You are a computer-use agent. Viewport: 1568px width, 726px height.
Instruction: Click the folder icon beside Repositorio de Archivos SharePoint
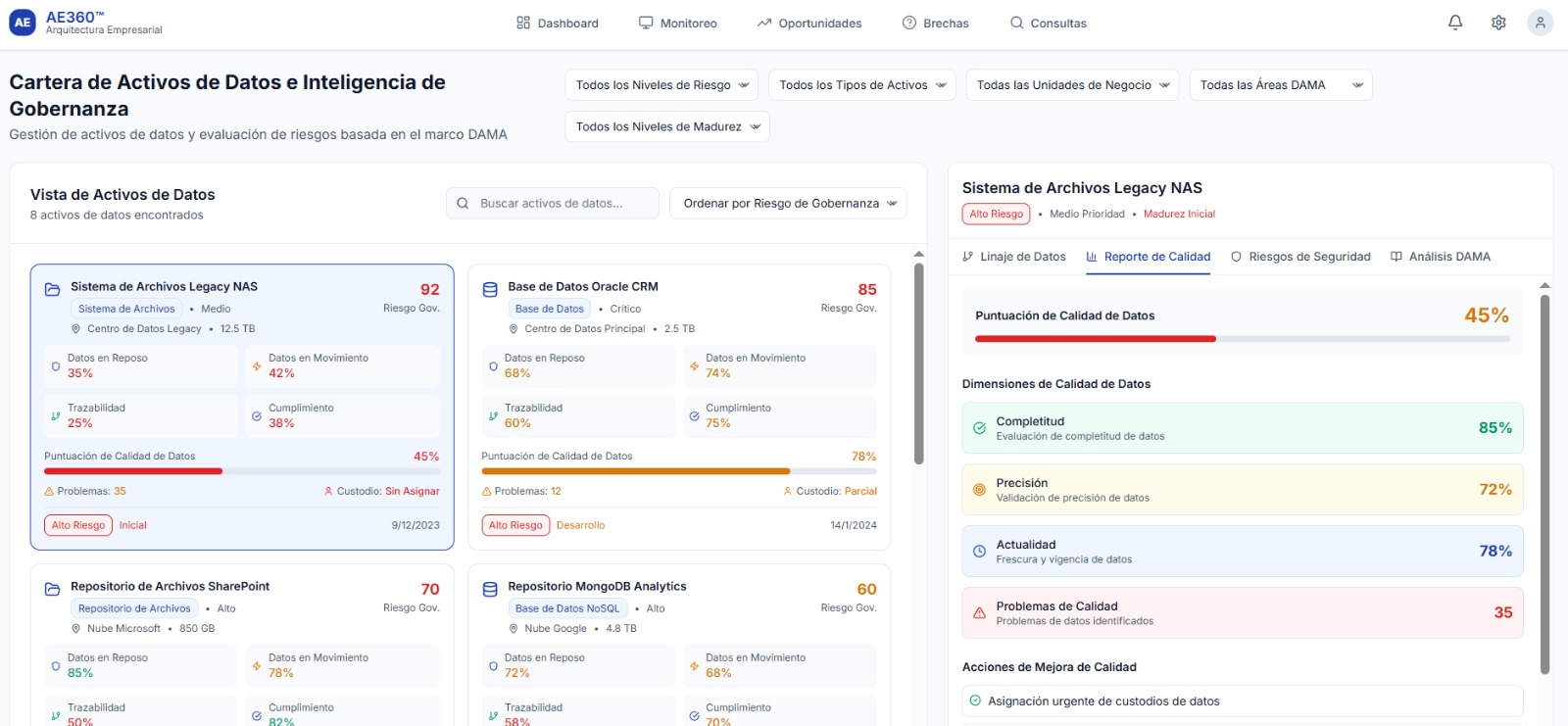pos(53,589)
